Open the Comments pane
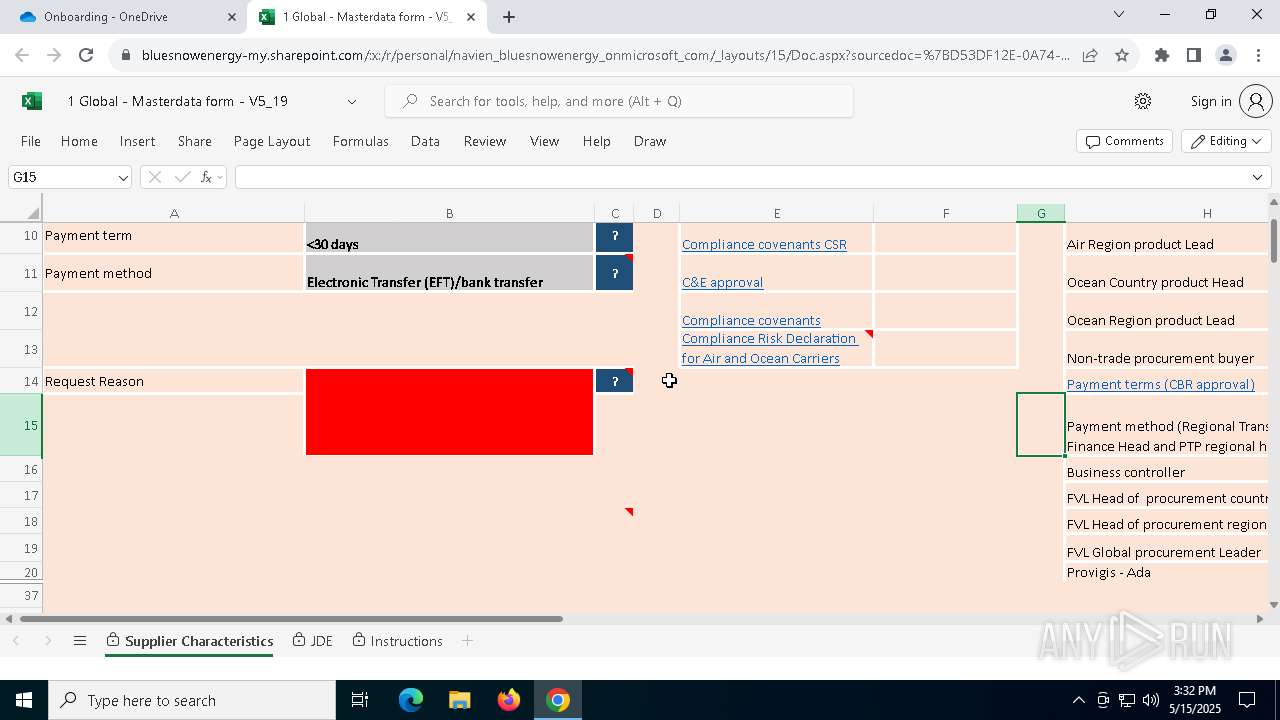Screen dimensions: 1280x720 click(1125, 141)
